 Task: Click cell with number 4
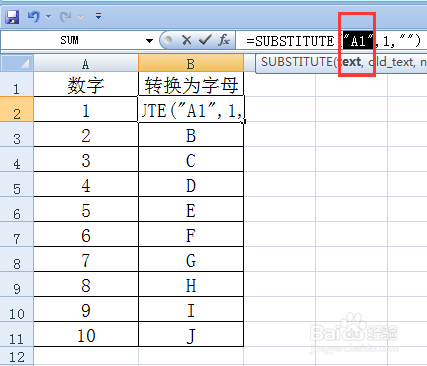point(86,184)
